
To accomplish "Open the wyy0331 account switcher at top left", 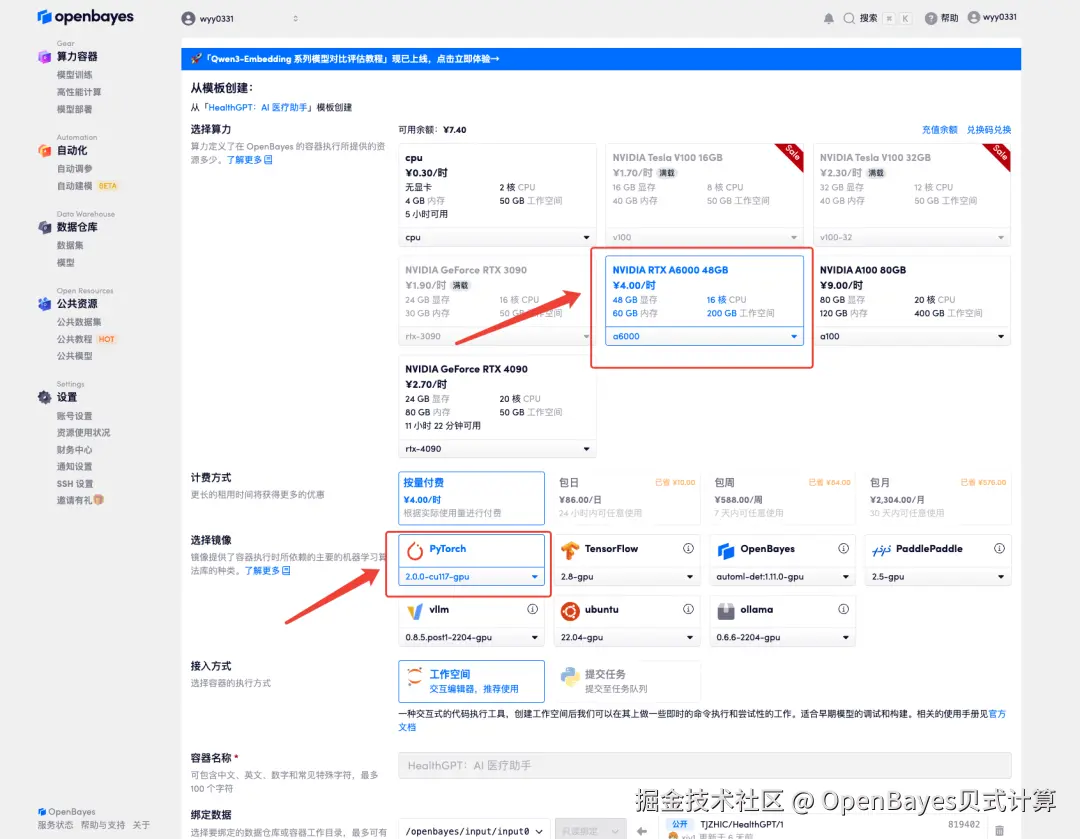I will coord(240,19).
